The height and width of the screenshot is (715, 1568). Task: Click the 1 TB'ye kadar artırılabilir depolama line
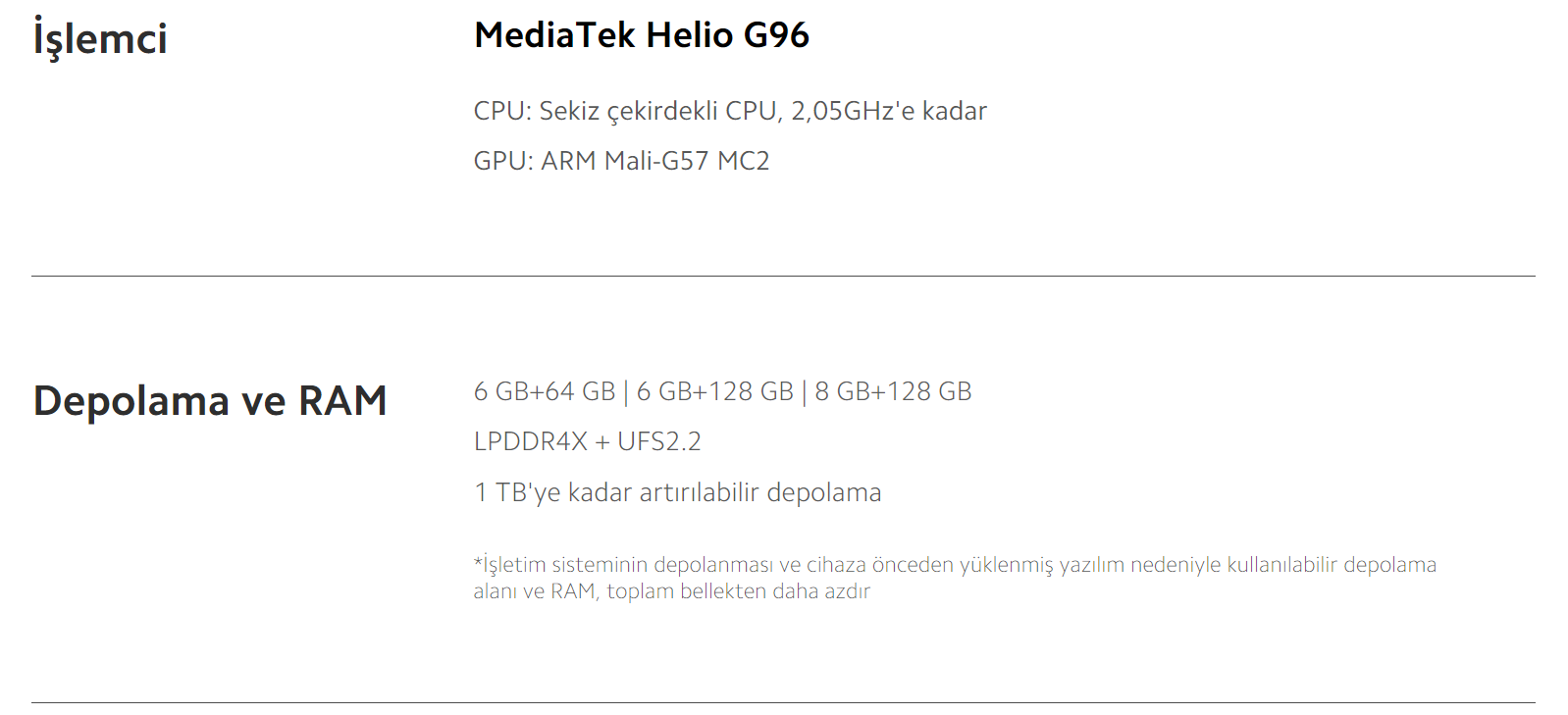(x=677, y=492)
